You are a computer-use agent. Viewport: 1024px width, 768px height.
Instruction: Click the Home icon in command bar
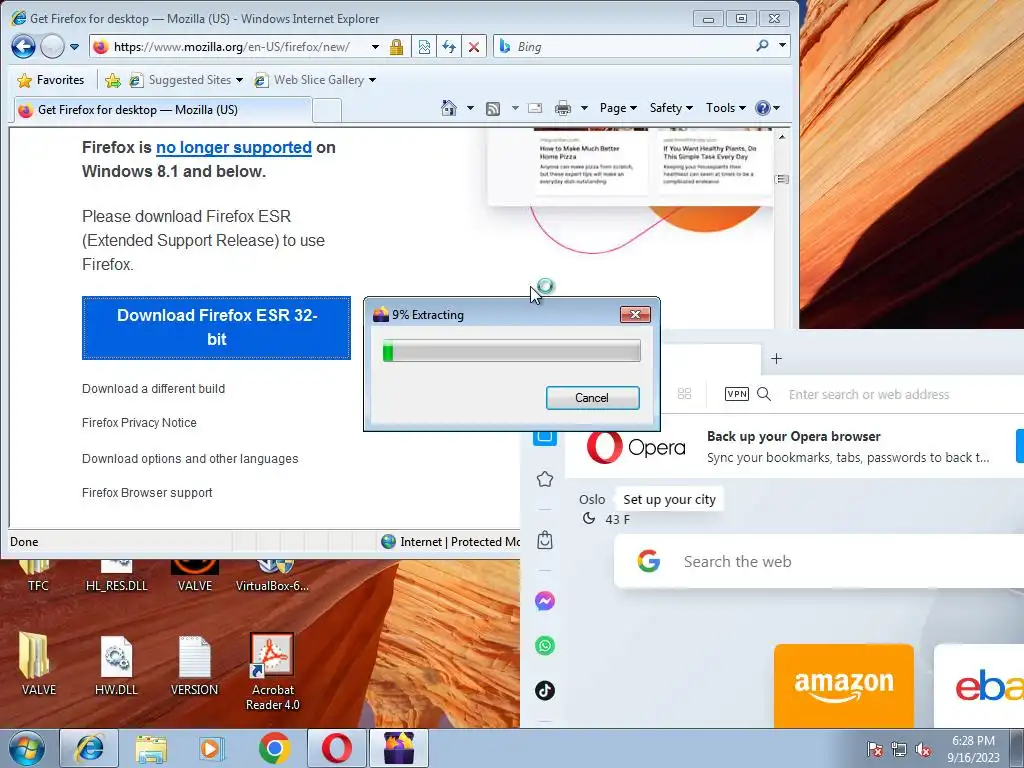[x=449, y=108]
